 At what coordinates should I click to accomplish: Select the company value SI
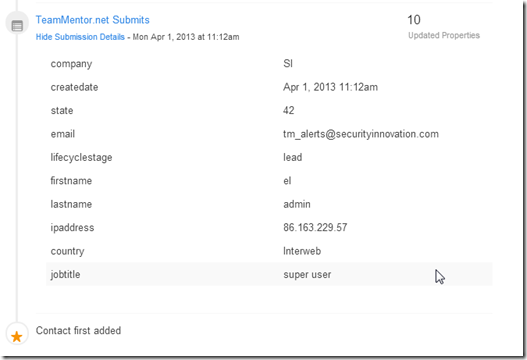coord(288,63)
